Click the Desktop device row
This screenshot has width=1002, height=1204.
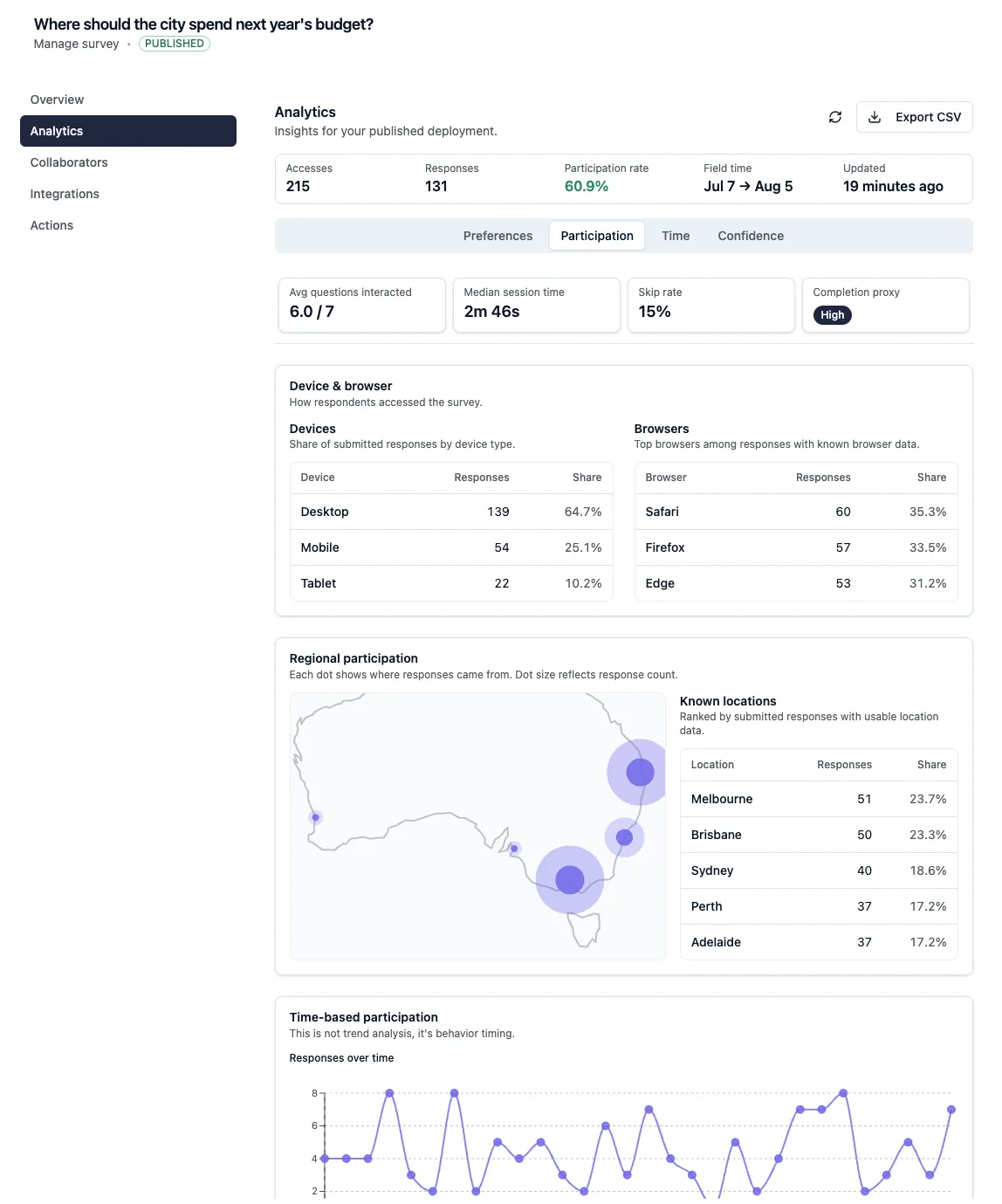coord(451,512)
